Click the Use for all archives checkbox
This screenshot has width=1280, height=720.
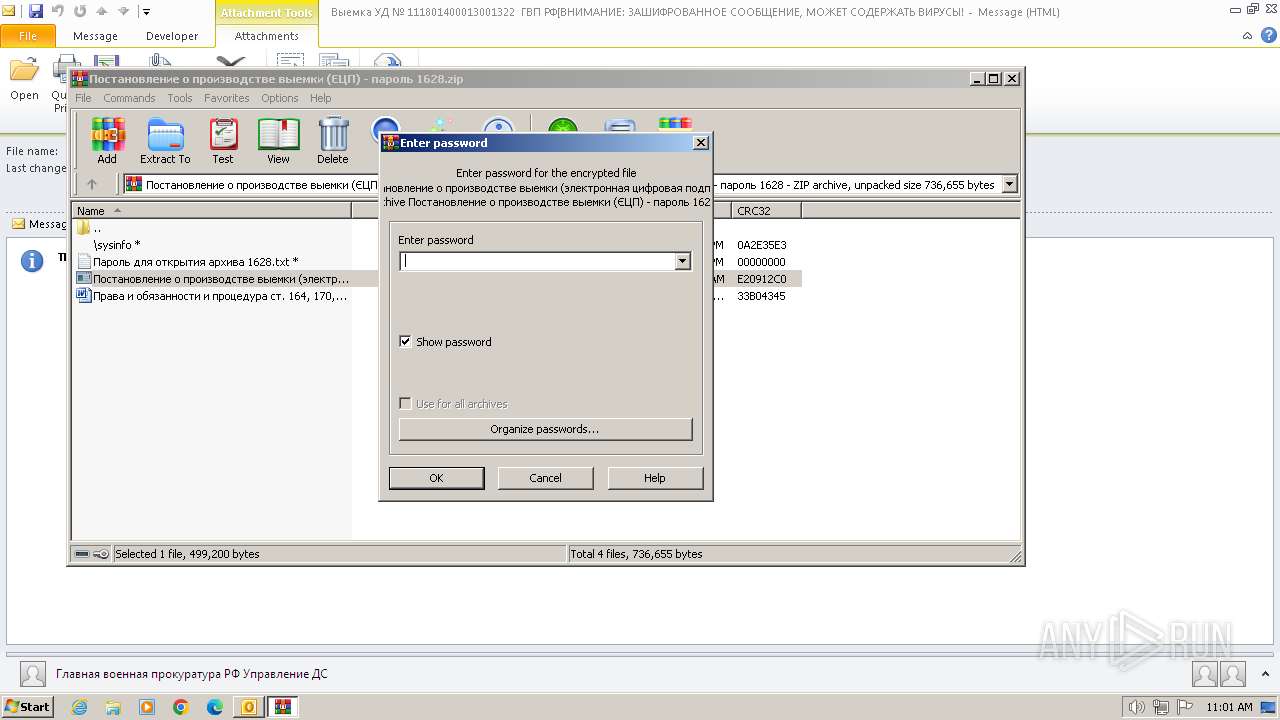tap(405, 404)
